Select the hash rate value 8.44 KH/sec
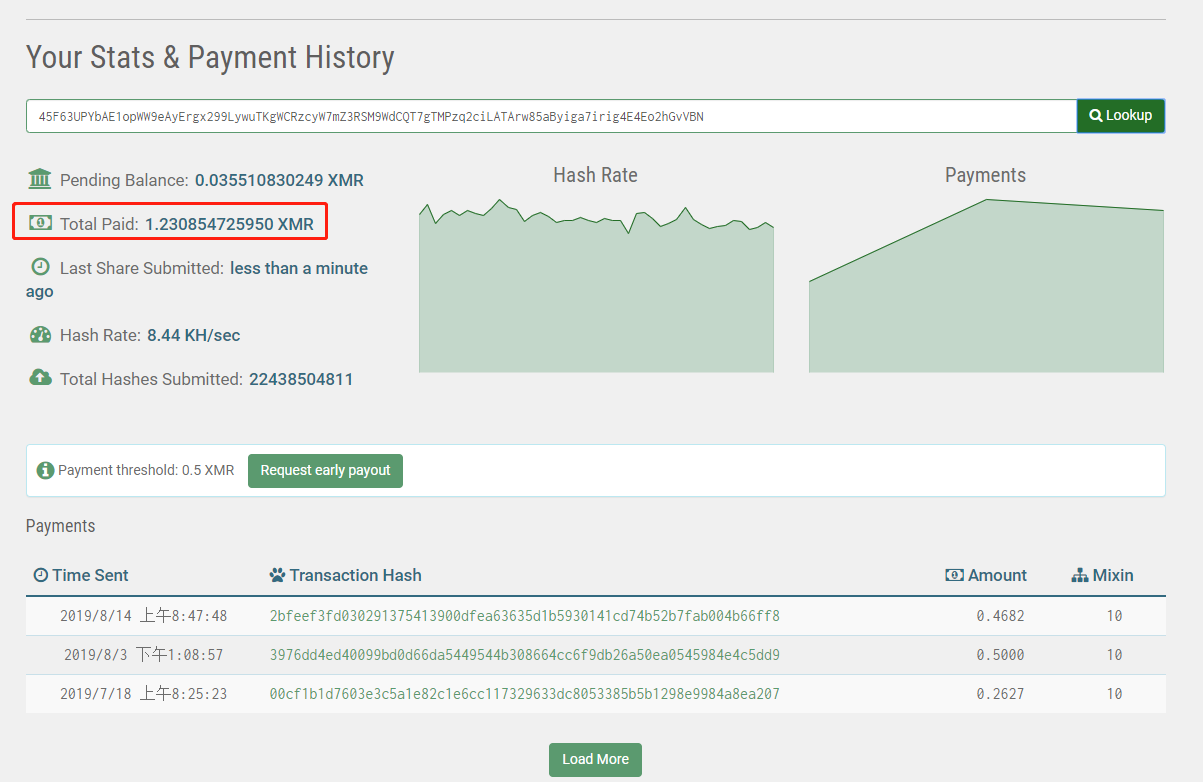This screenshot has height=782, width=1203. pos(193,335)
